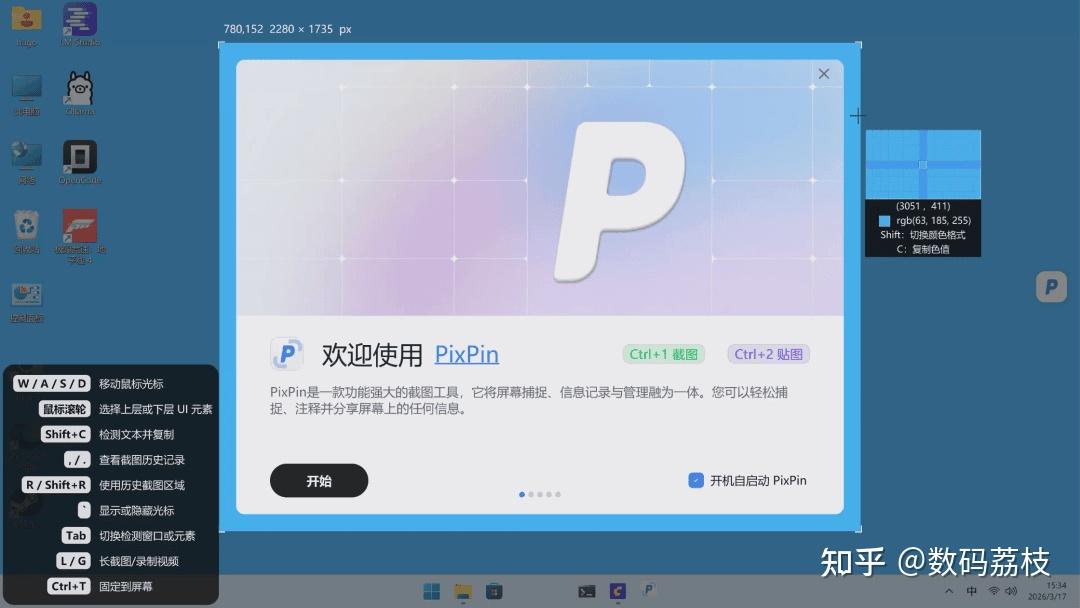Image resolution: width=1080 pixels, height=608 pixels.
Task: Select the first page indicator dot
Action: tap(522, 494)
